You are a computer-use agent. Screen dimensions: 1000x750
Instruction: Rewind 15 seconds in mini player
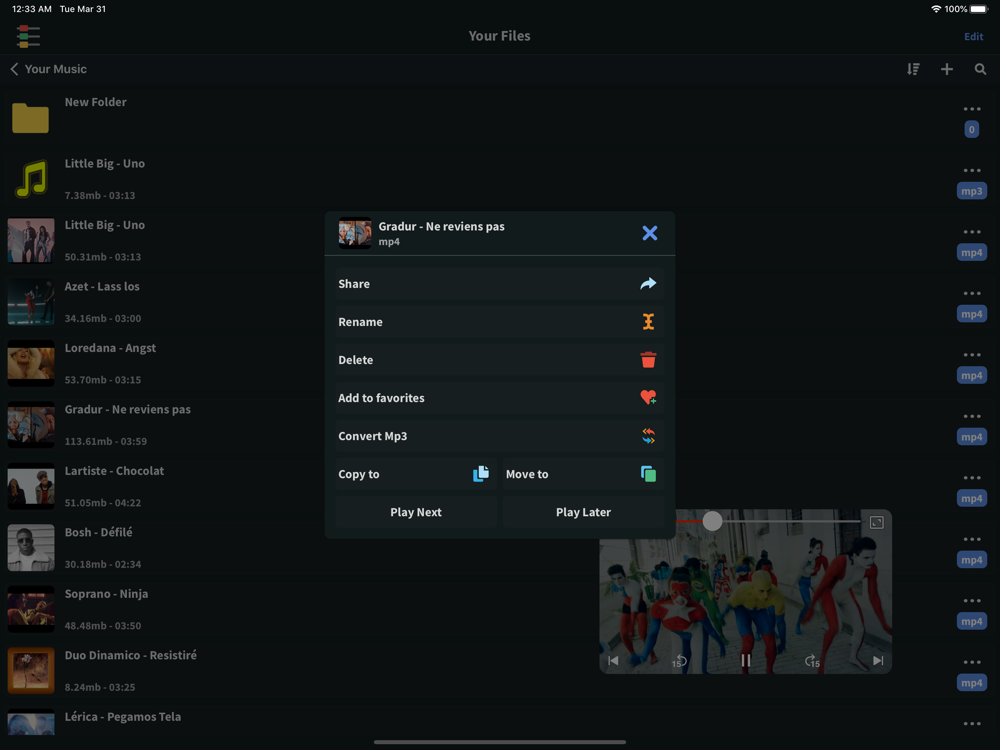pos(680,661)
